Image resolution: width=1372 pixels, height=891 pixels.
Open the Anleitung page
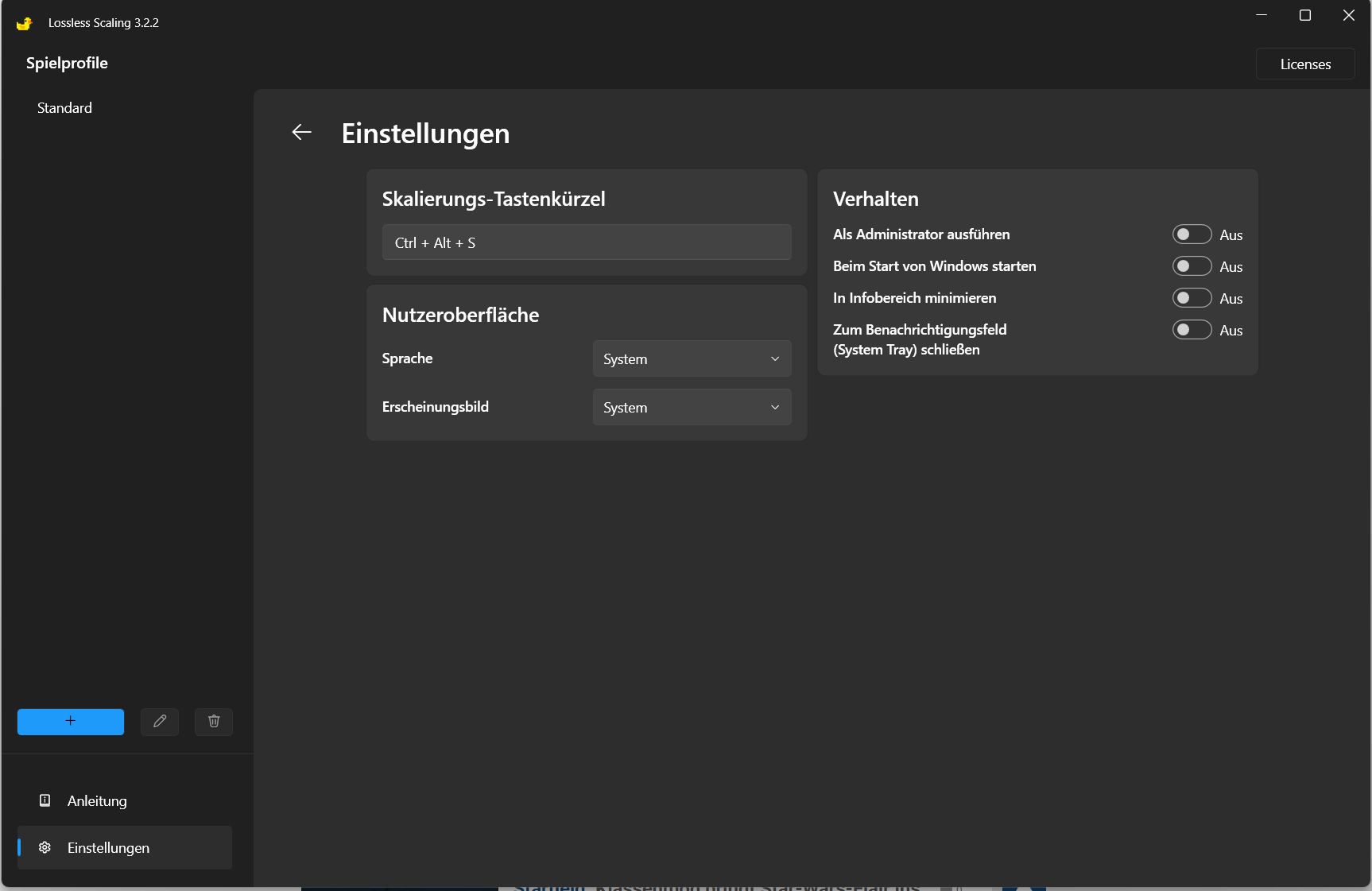point(125,800)
